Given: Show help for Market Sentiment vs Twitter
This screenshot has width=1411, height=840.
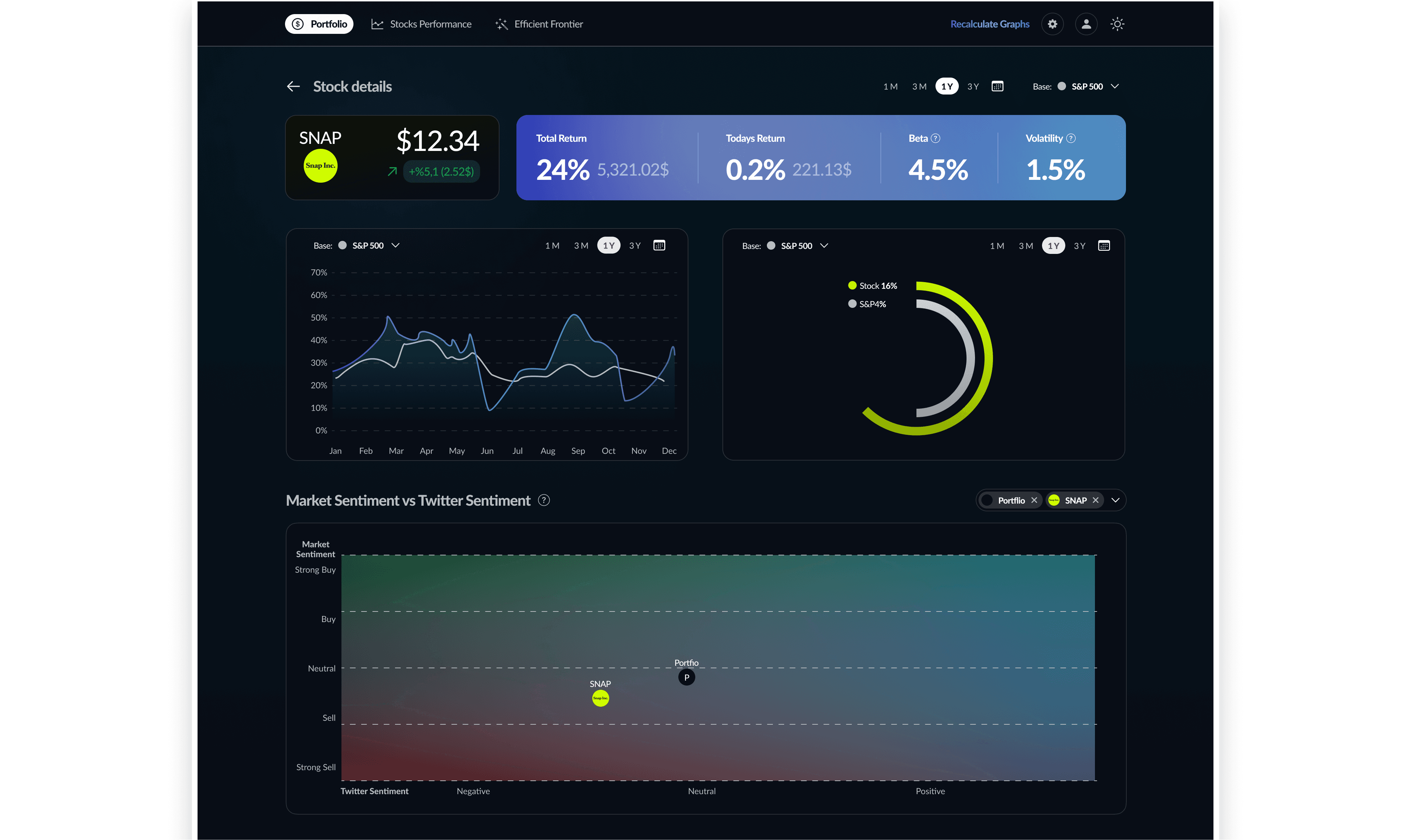Looking at the screenshot, I should [x=544, y=500].
